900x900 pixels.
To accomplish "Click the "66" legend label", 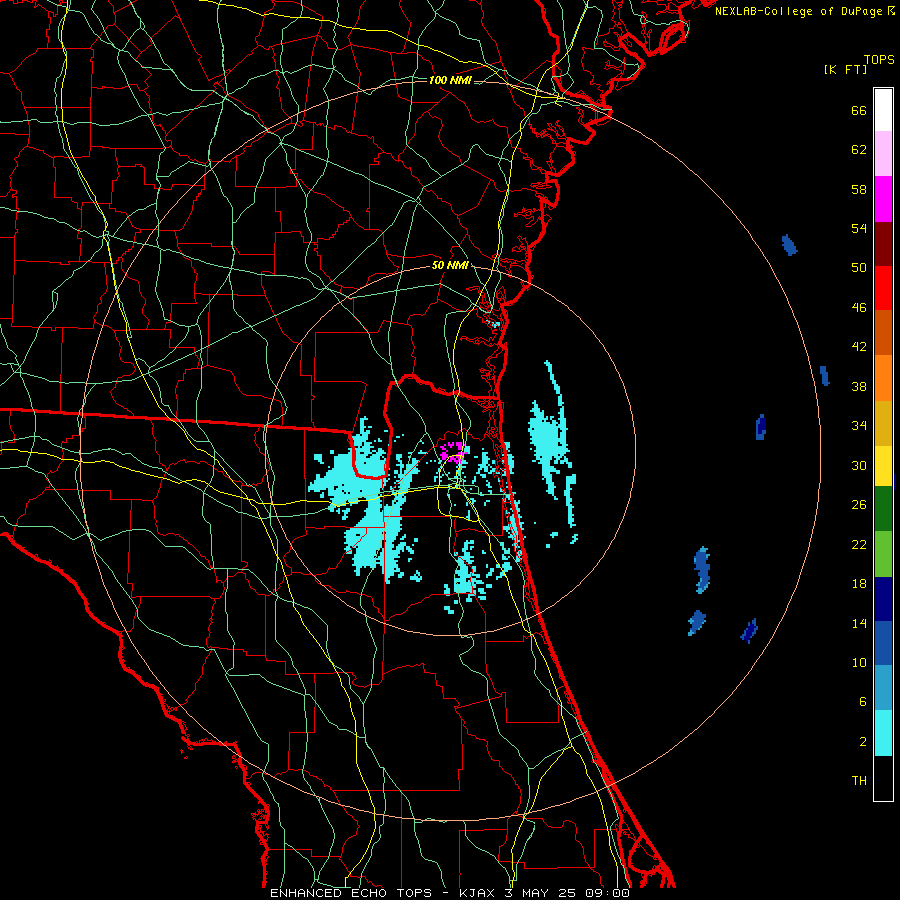I will tap(859, 111).
